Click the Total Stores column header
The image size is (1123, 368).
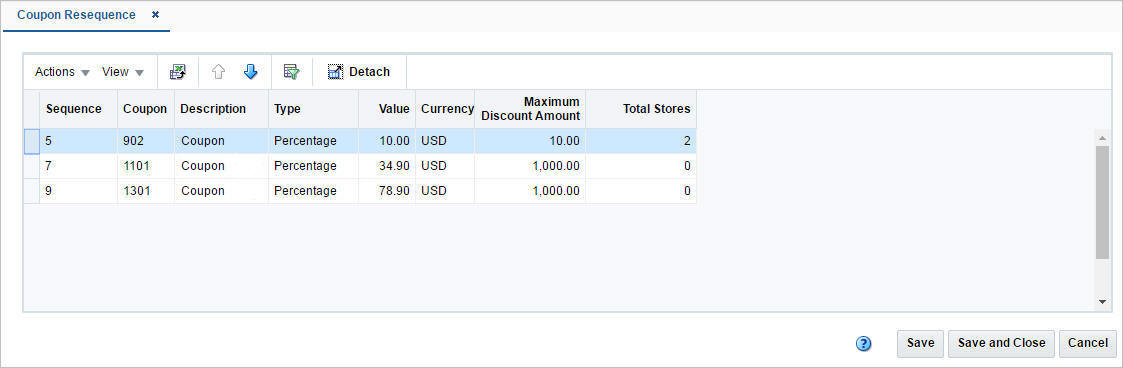641,109
